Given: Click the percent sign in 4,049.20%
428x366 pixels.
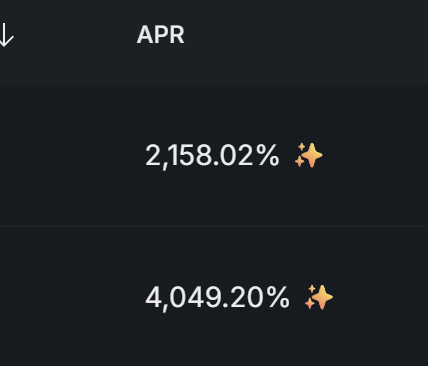Looking at the screenshot, I should [x=278, y=297].
